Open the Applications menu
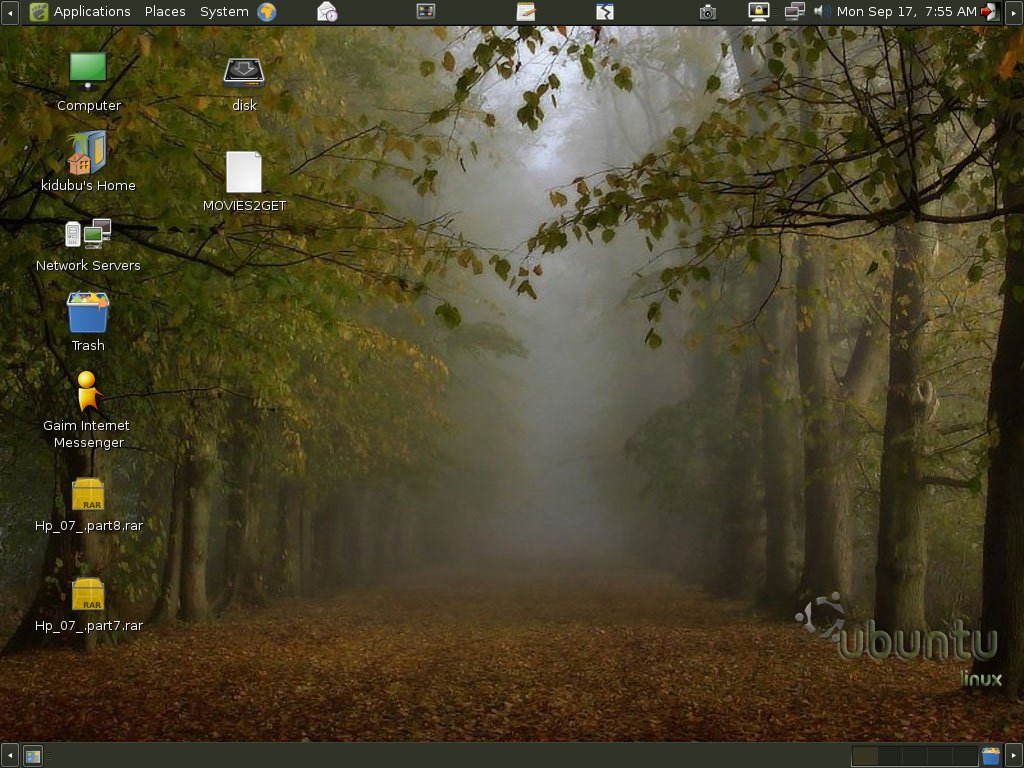The height and width of the screenshot is (768, 1024). pyautogui.click(x=92, y=12)
